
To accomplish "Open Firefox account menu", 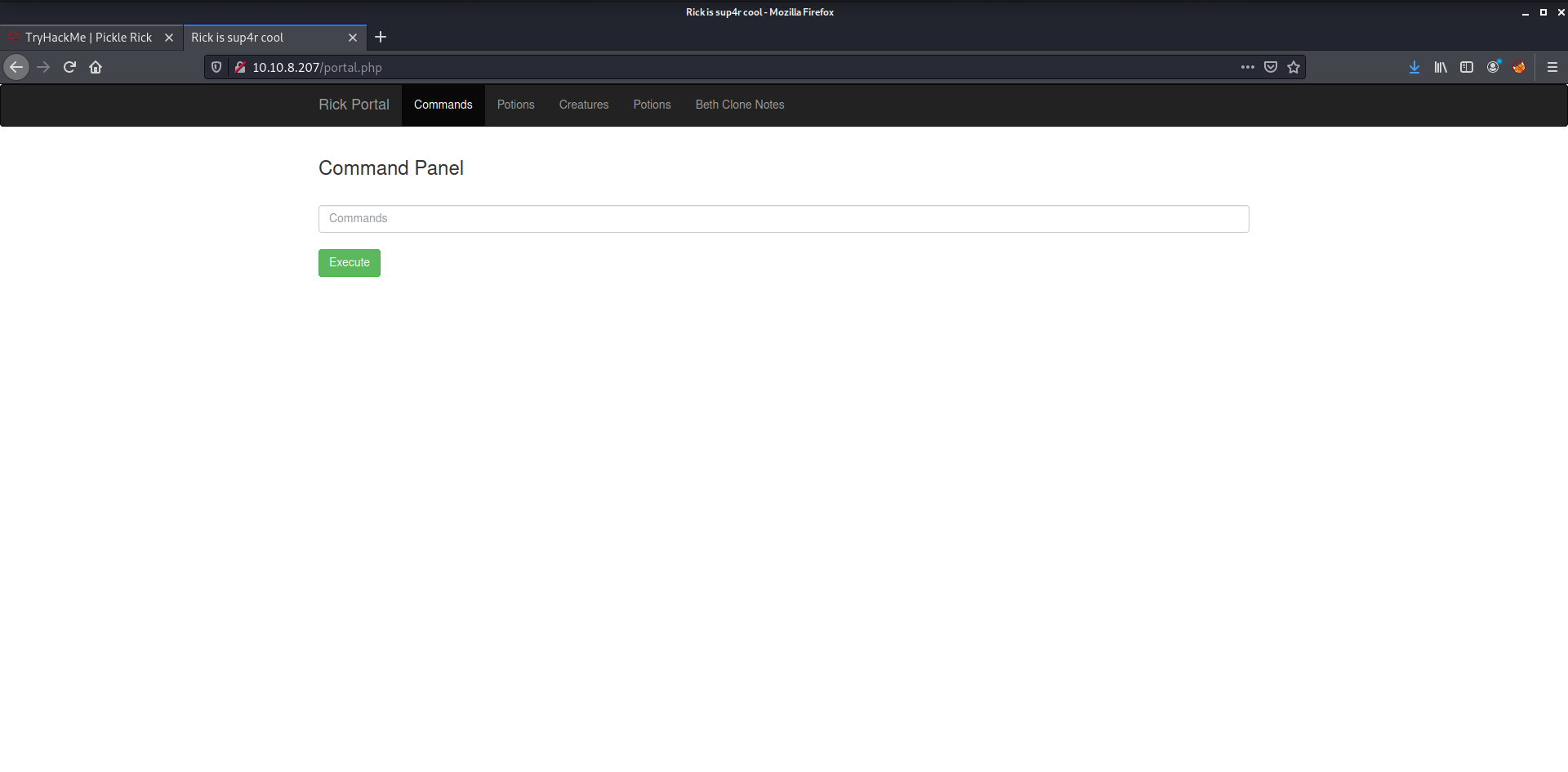I will pos(1493,67).
